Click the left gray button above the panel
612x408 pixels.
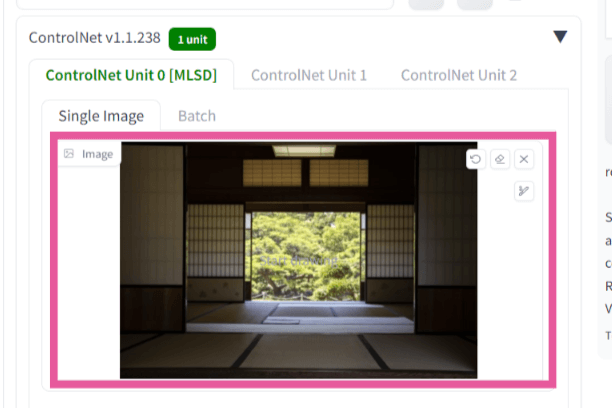[426, 4]
